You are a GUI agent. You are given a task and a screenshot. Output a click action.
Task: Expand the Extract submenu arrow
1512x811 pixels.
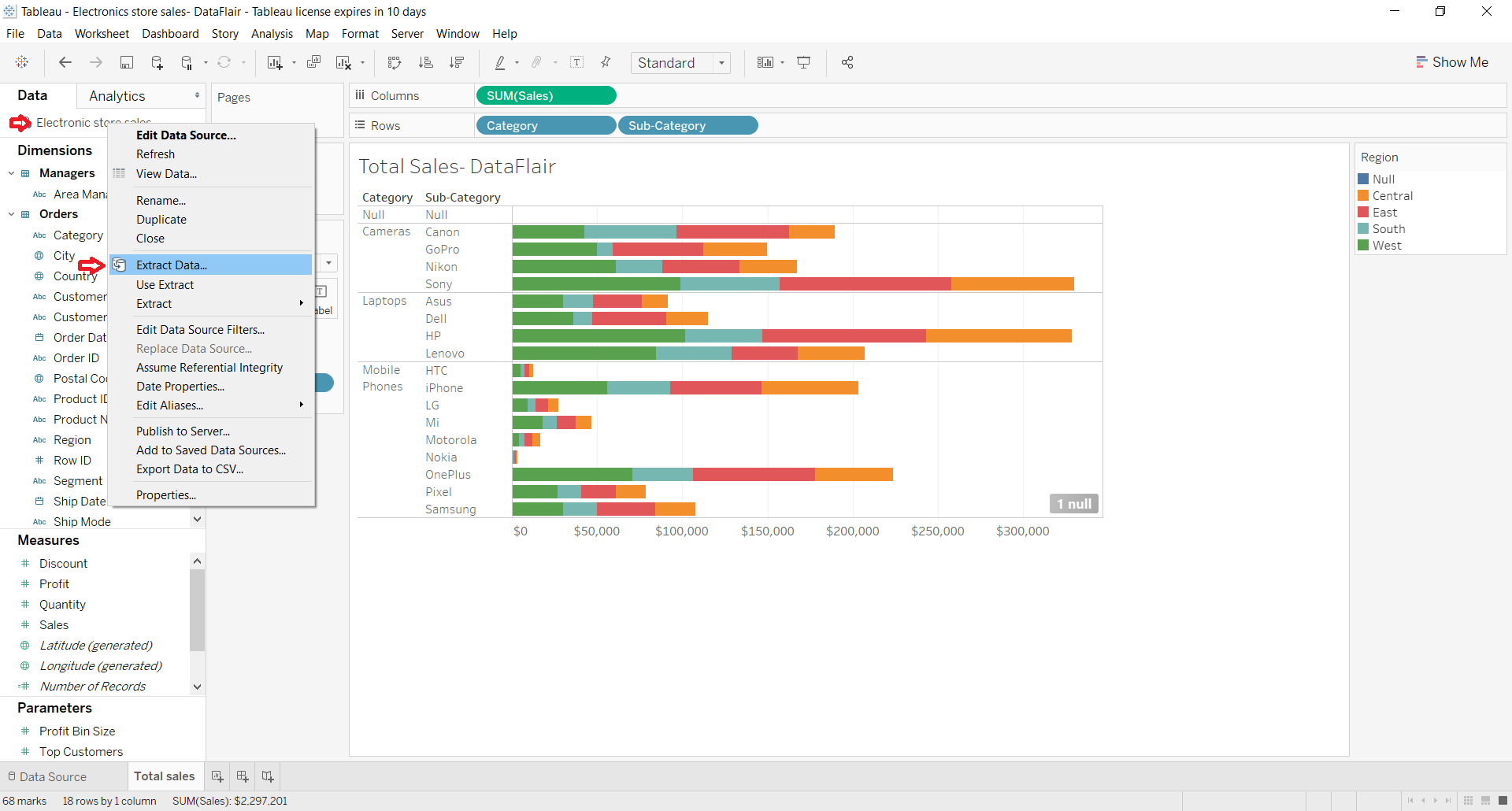pos(301,303)
